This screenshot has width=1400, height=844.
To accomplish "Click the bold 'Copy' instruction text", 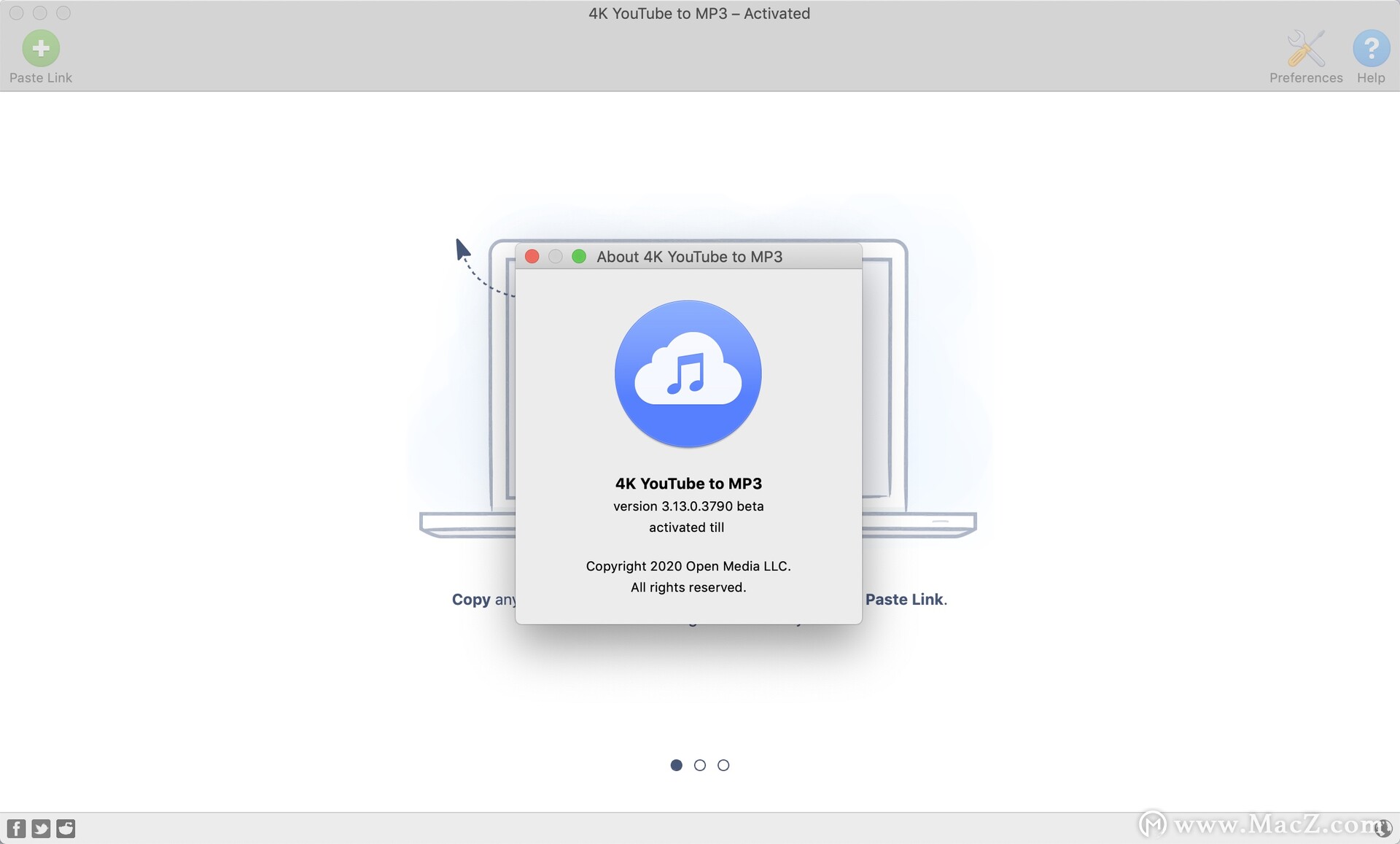I will 471,600.
